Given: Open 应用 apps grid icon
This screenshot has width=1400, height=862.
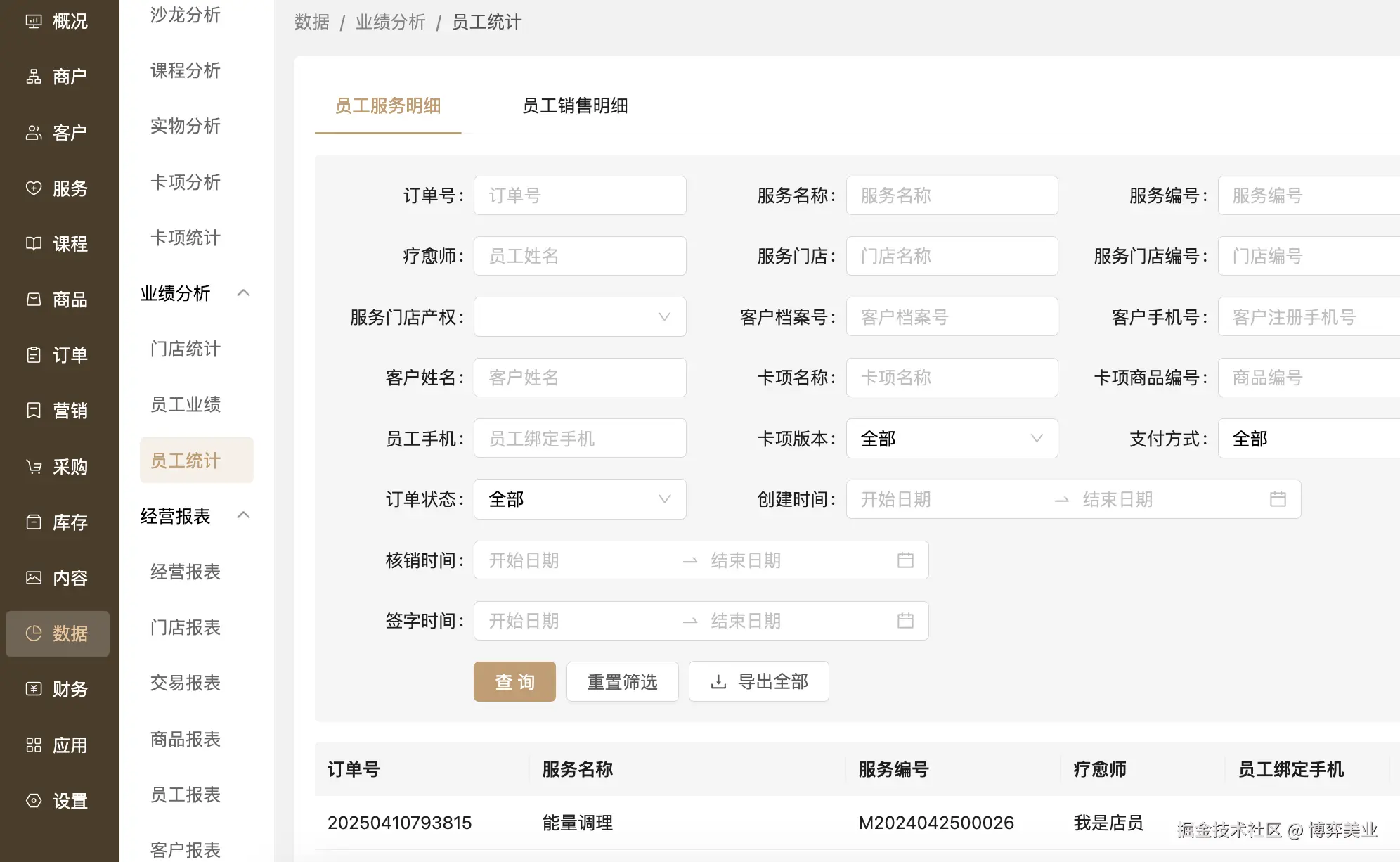Looking at the screenshot, I should (x=34, y=745).
